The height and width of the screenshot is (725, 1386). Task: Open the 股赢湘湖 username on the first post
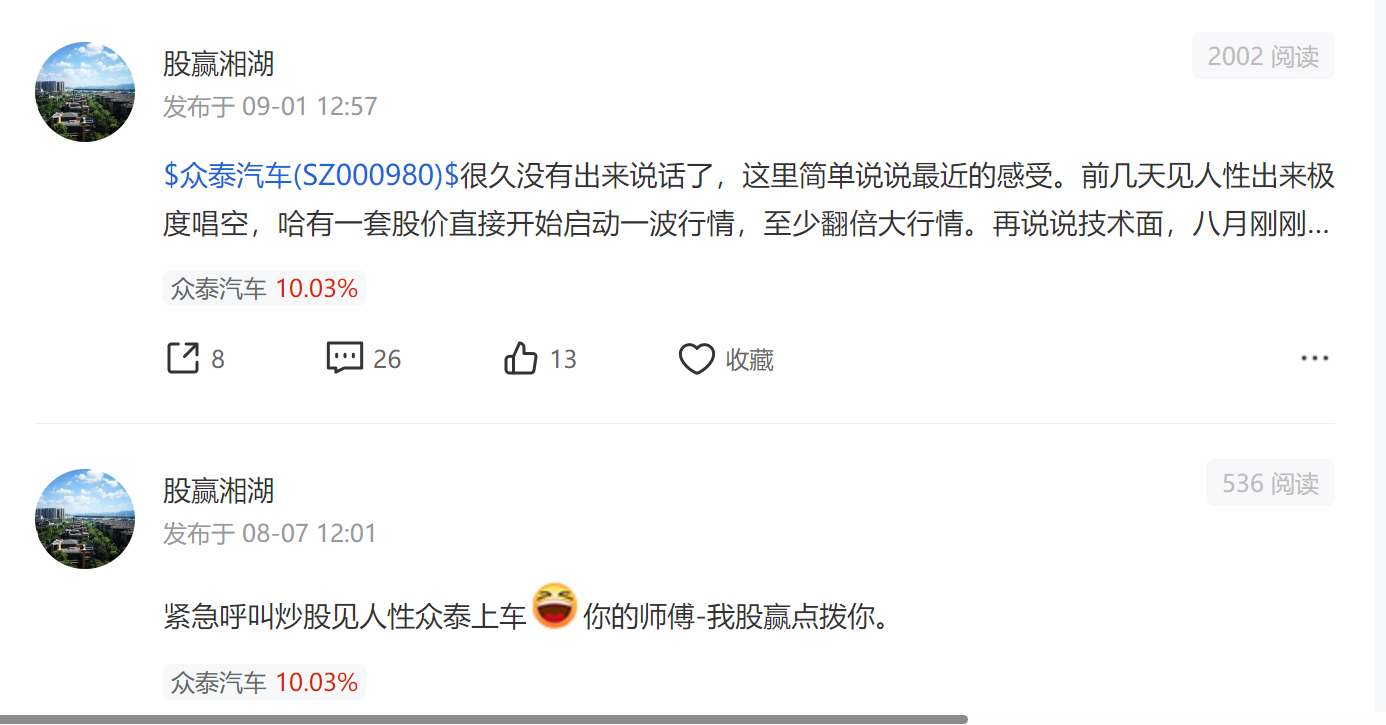218,64
